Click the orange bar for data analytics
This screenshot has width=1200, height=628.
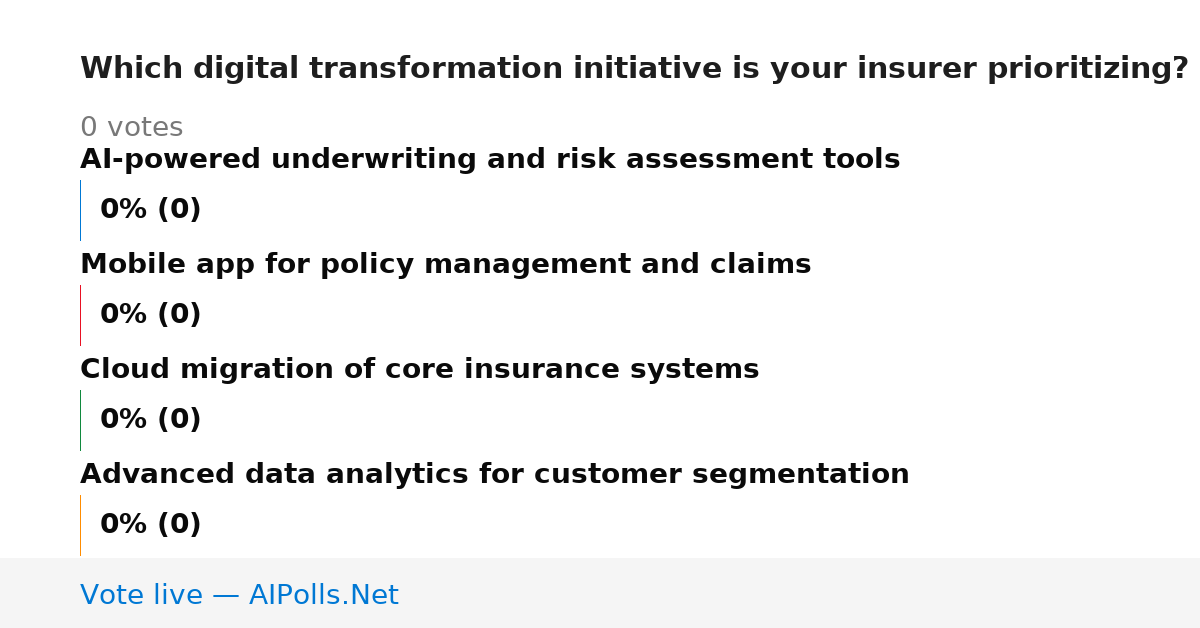[x=81, y=525]
